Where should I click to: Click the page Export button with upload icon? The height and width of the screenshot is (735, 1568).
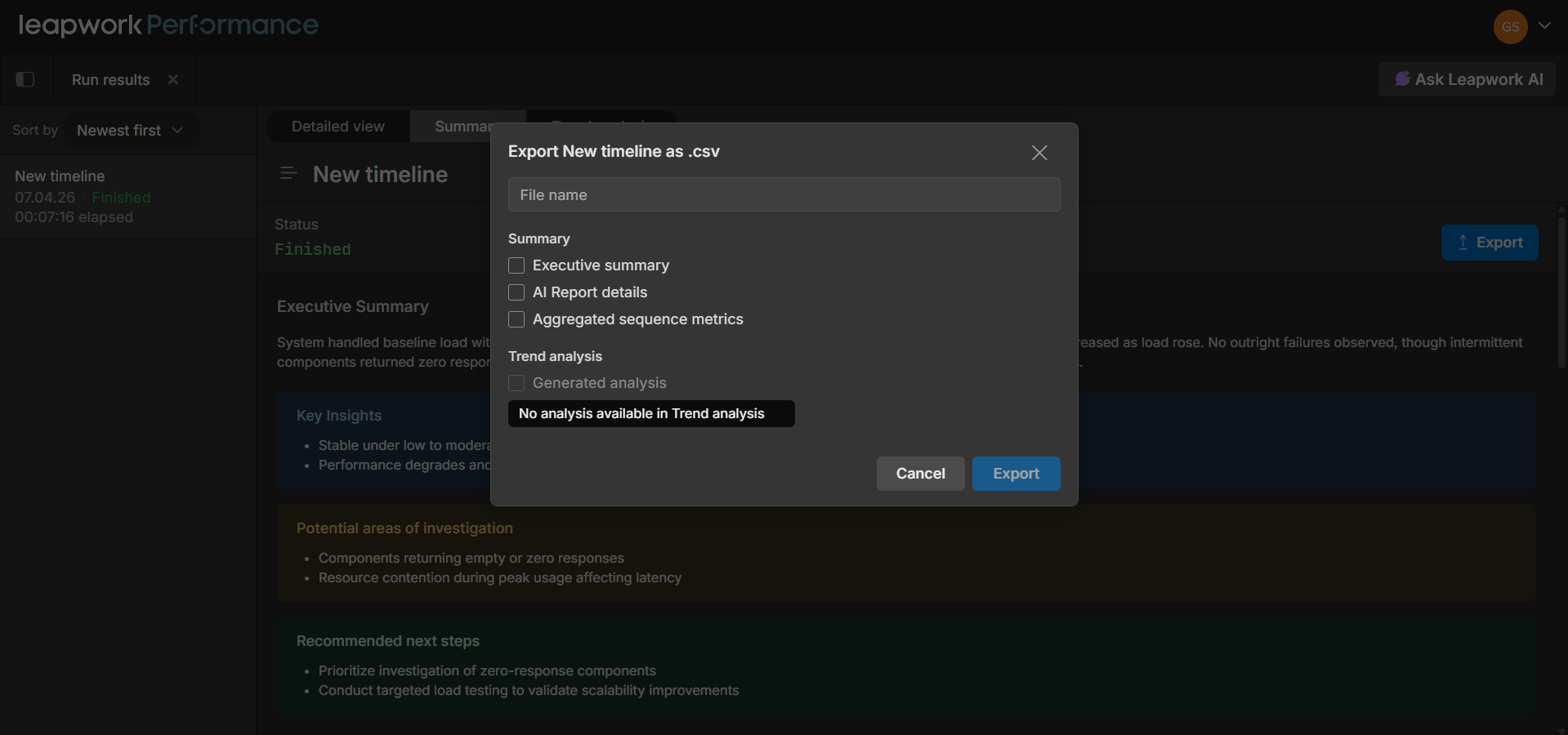pos(1490,243)
